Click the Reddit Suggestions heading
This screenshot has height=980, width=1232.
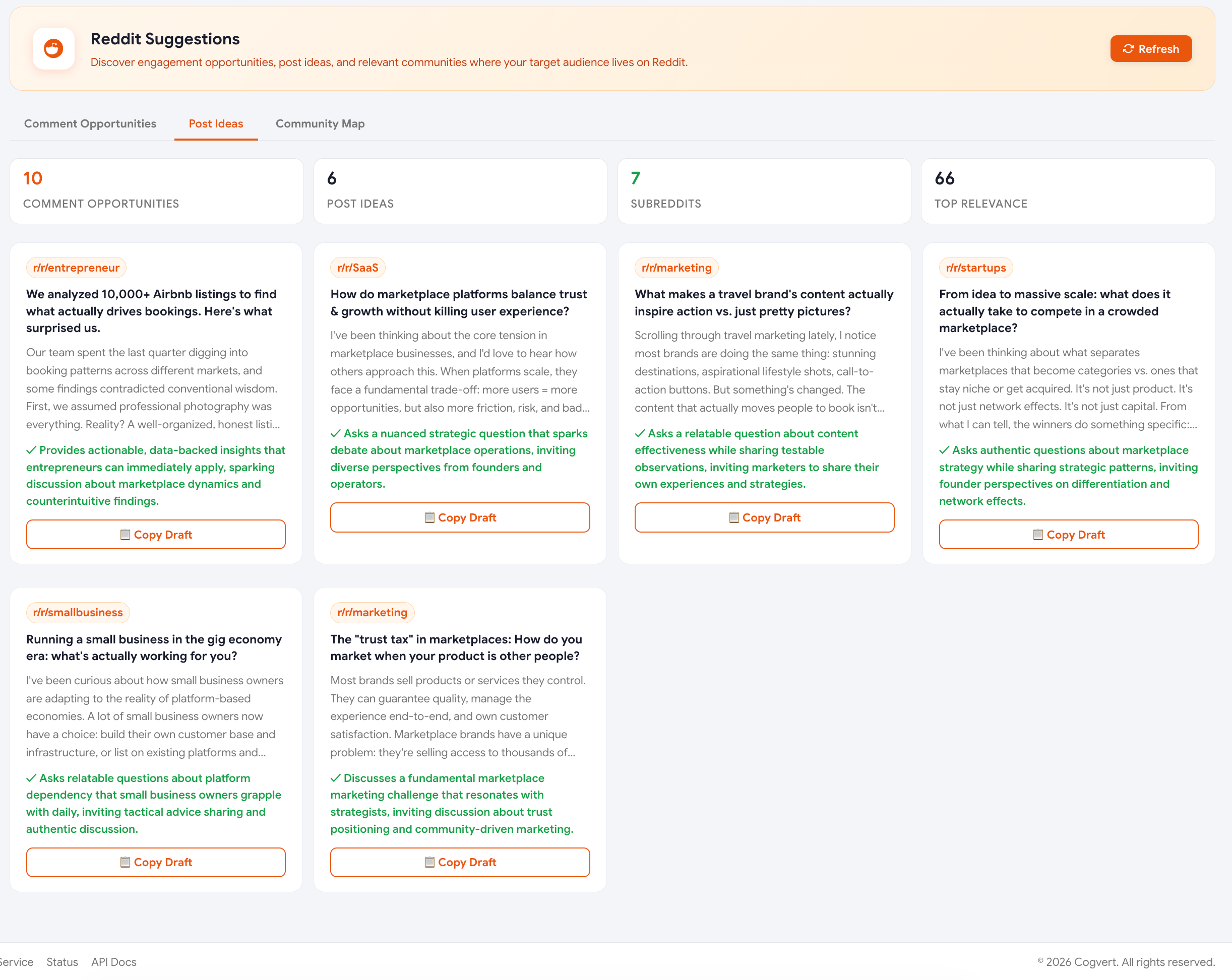click(x=165, y=39)
